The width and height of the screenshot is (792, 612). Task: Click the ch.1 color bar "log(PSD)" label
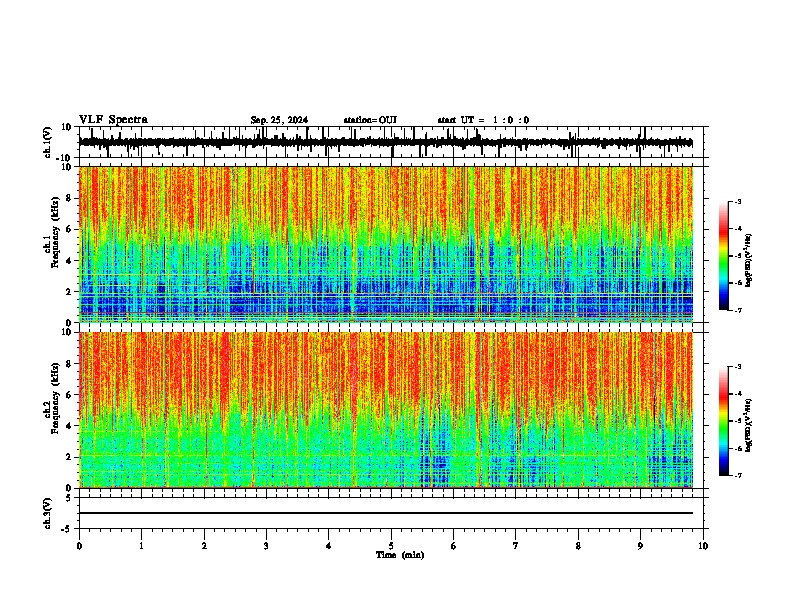tap(750, 261)
